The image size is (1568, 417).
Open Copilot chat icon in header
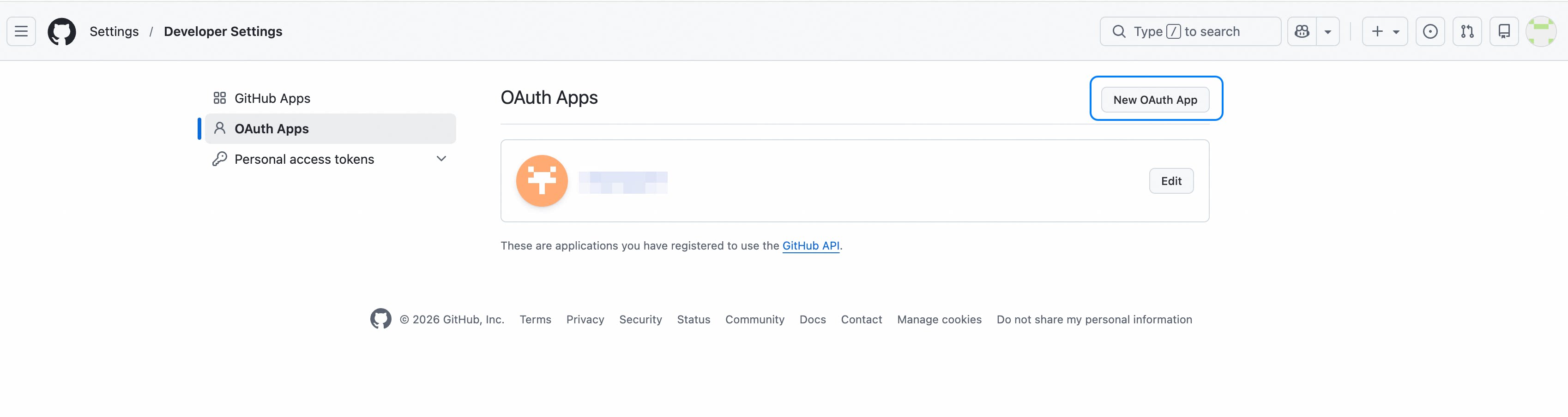[1302, 31]
